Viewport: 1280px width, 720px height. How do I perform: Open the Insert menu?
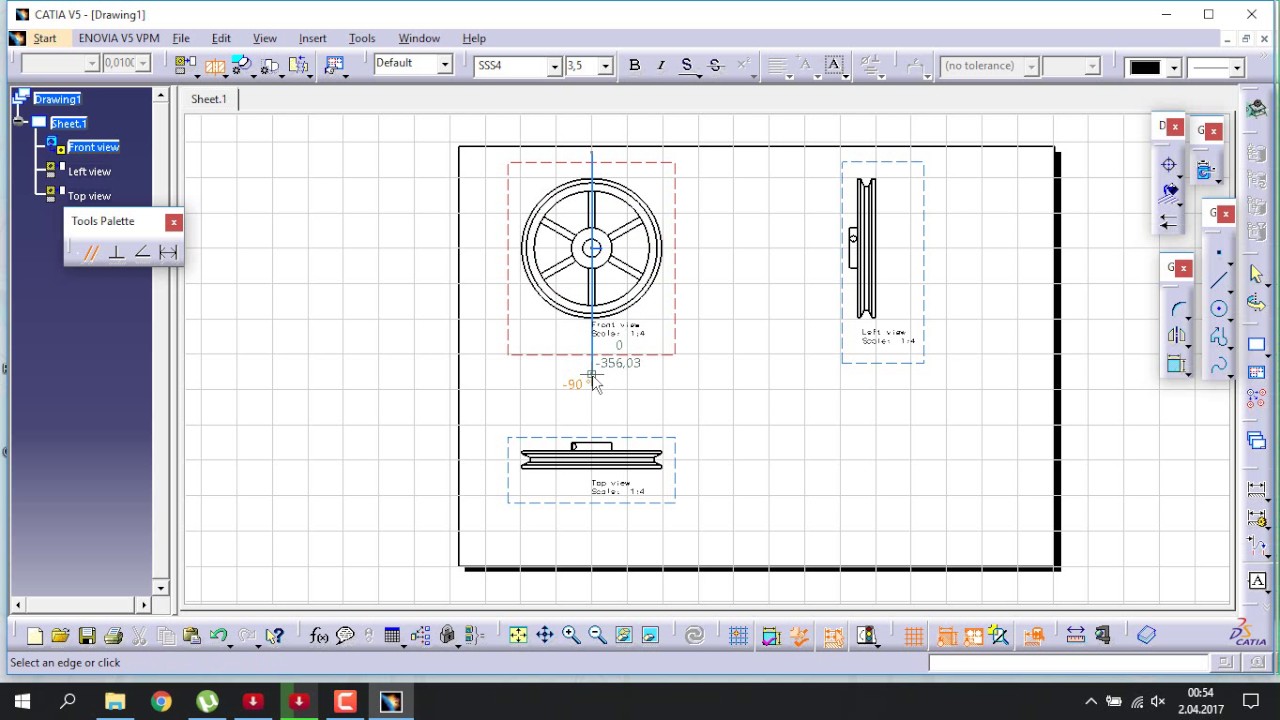coord(313,38)
